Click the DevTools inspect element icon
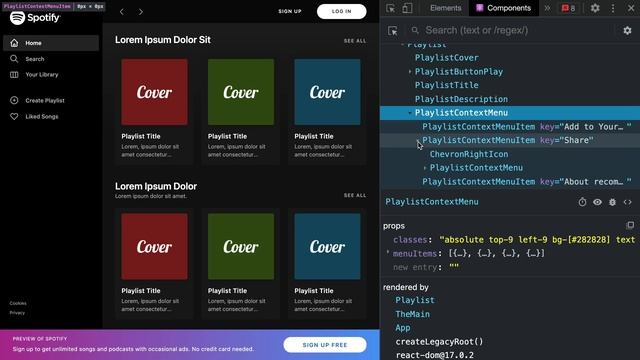This screenshot has width=640, height=360. (391, 8)
